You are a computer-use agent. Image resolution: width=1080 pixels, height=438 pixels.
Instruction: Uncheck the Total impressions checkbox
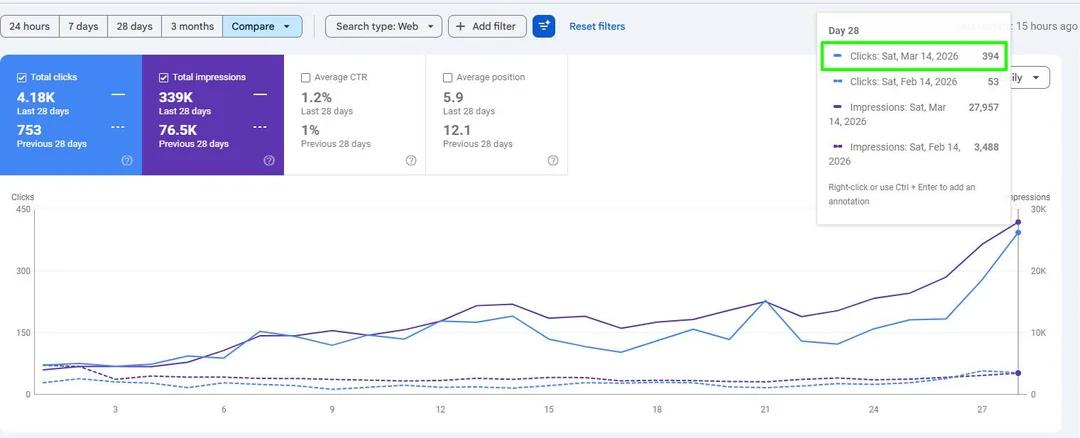163,77
